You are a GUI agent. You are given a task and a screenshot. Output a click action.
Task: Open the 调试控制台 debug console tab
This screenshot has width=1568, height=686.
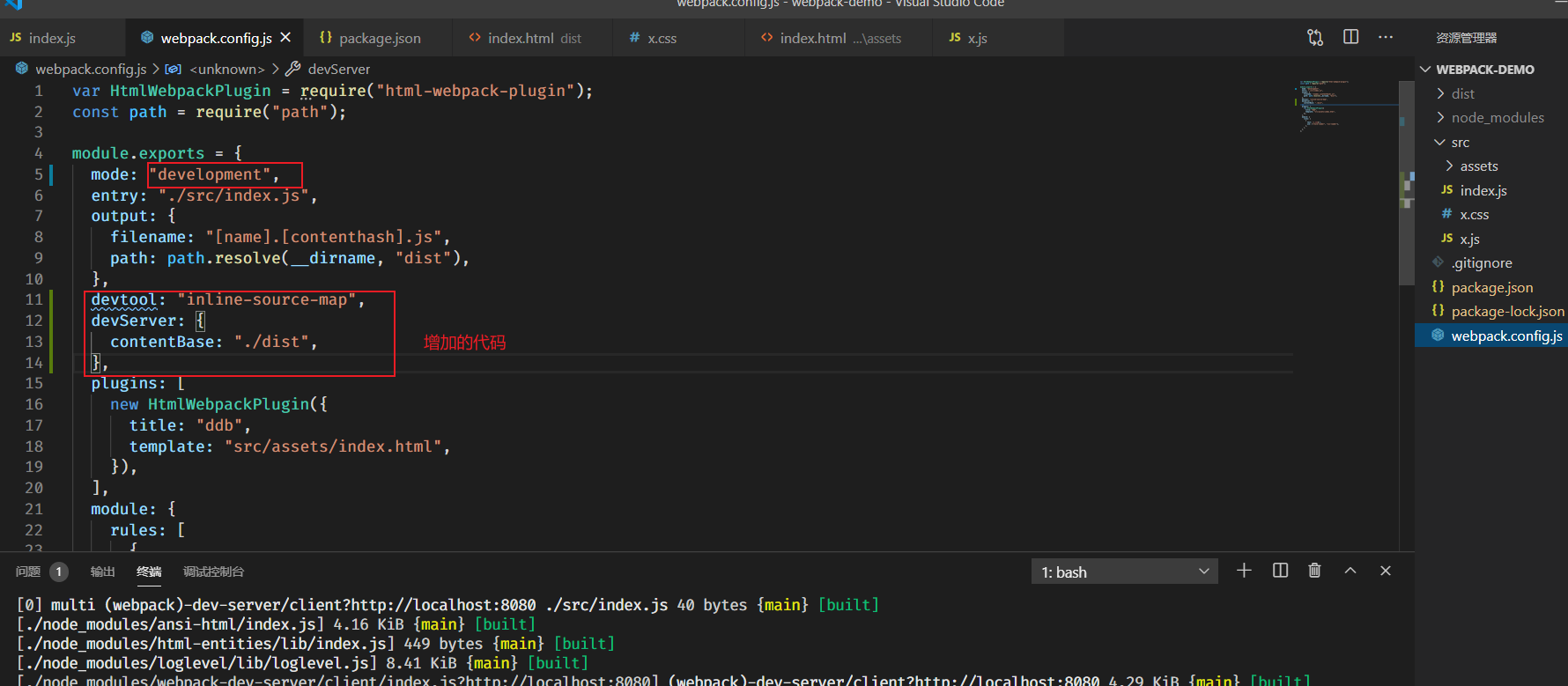tap(213, 572)
